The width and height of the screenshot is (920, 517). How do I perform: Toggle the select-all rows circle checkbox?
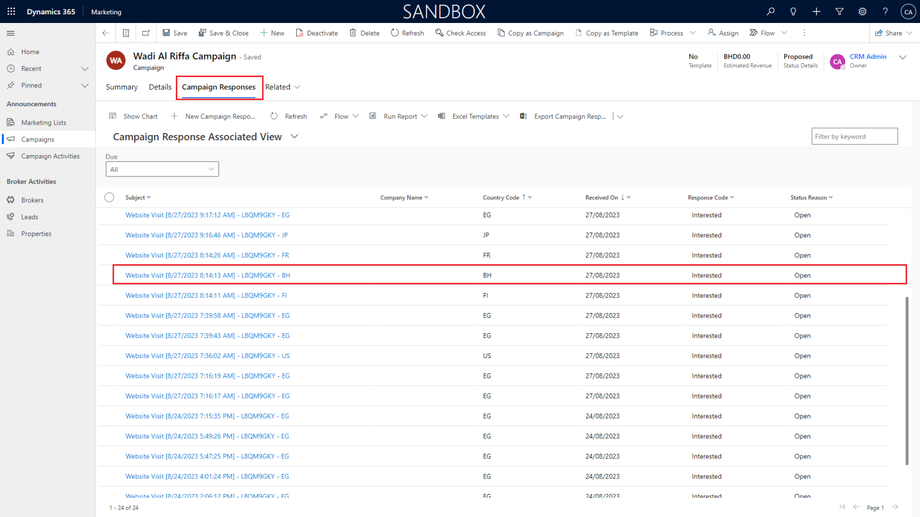(109, 198)
